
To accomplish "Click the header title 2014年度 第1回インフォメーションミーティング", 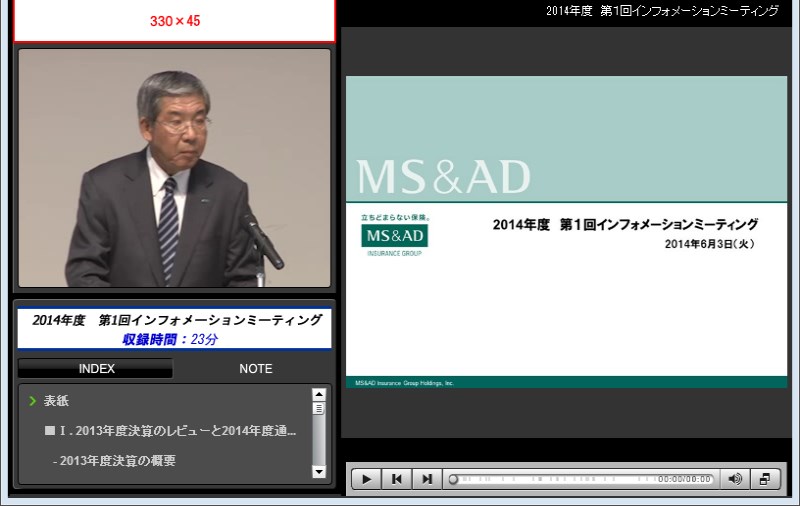I will pyautogui.click(x=662, y=11).
